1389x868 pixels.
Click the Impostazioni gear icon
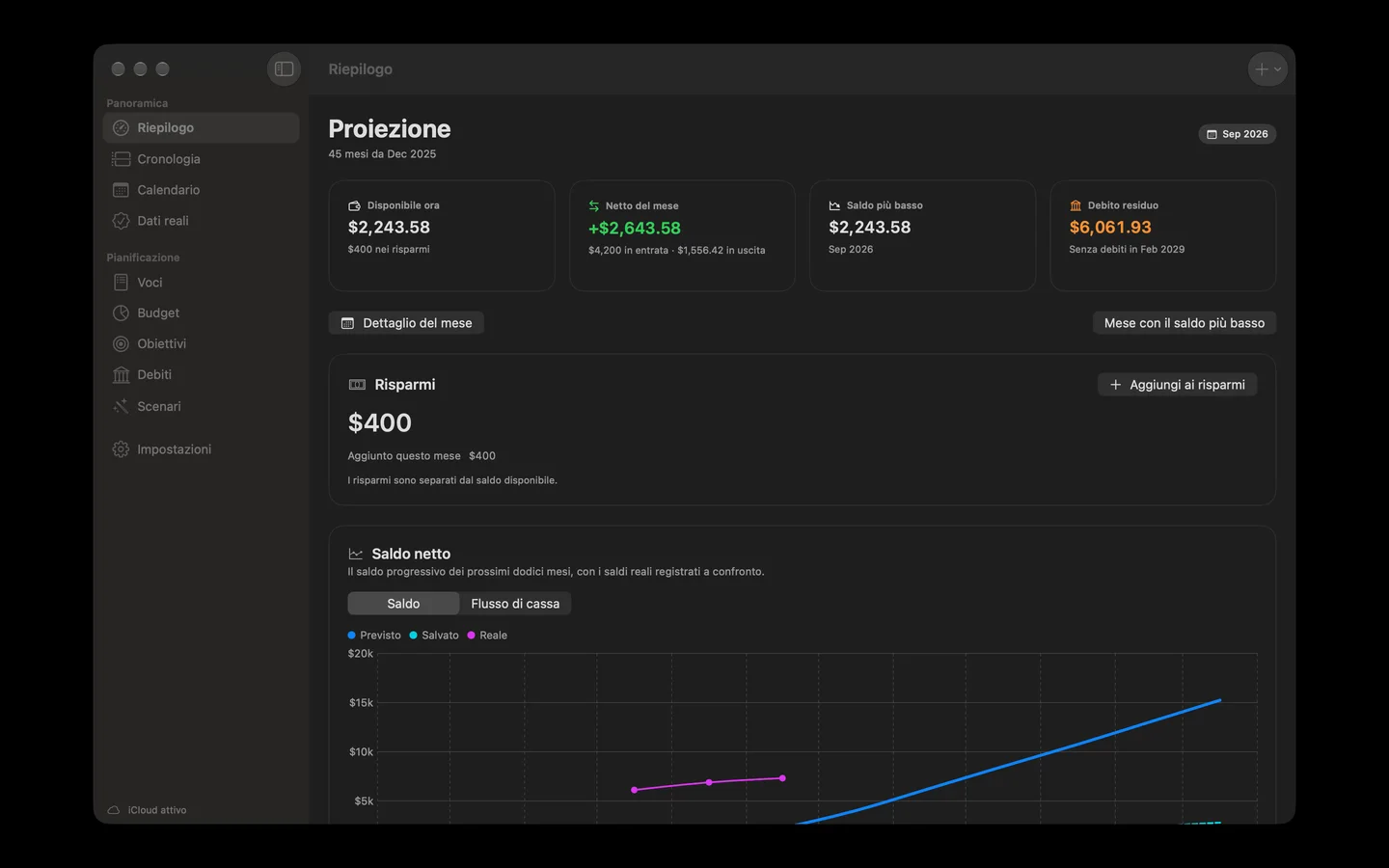(121, 449)
